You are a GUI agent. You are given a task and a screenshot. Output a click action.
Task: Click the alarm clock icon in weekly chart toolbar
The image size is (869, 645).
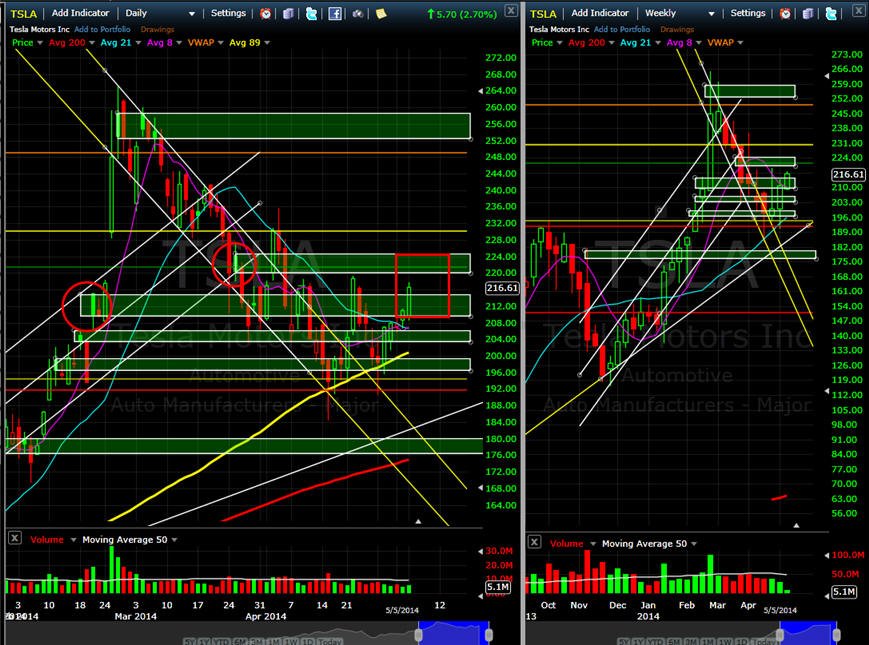(785, 13)
